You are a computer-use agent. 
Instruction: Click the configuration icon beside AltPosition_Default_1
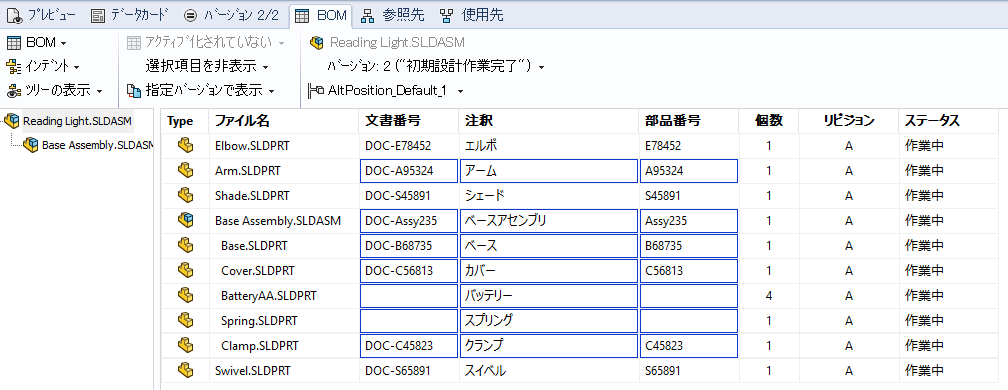tap(316, 91)
